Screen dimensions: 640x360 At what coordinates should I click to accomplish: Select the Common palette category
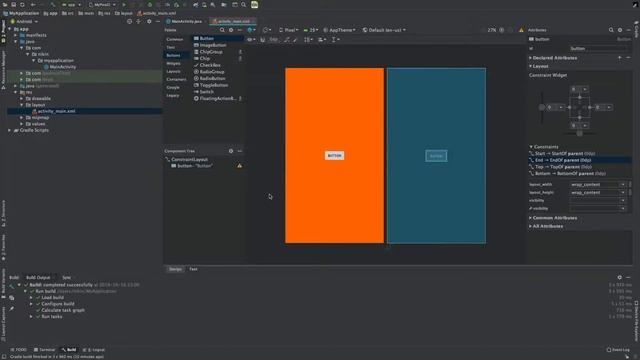tap(175, 39)
